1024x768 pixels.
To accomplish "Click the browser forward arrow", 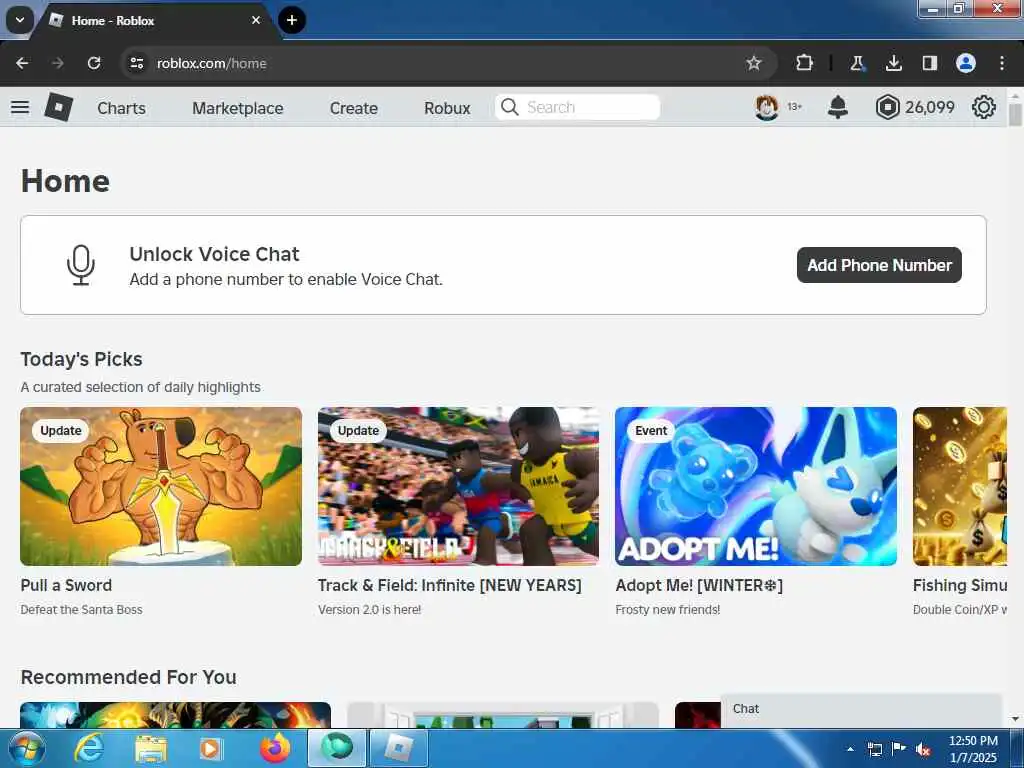I will [57, 63].
